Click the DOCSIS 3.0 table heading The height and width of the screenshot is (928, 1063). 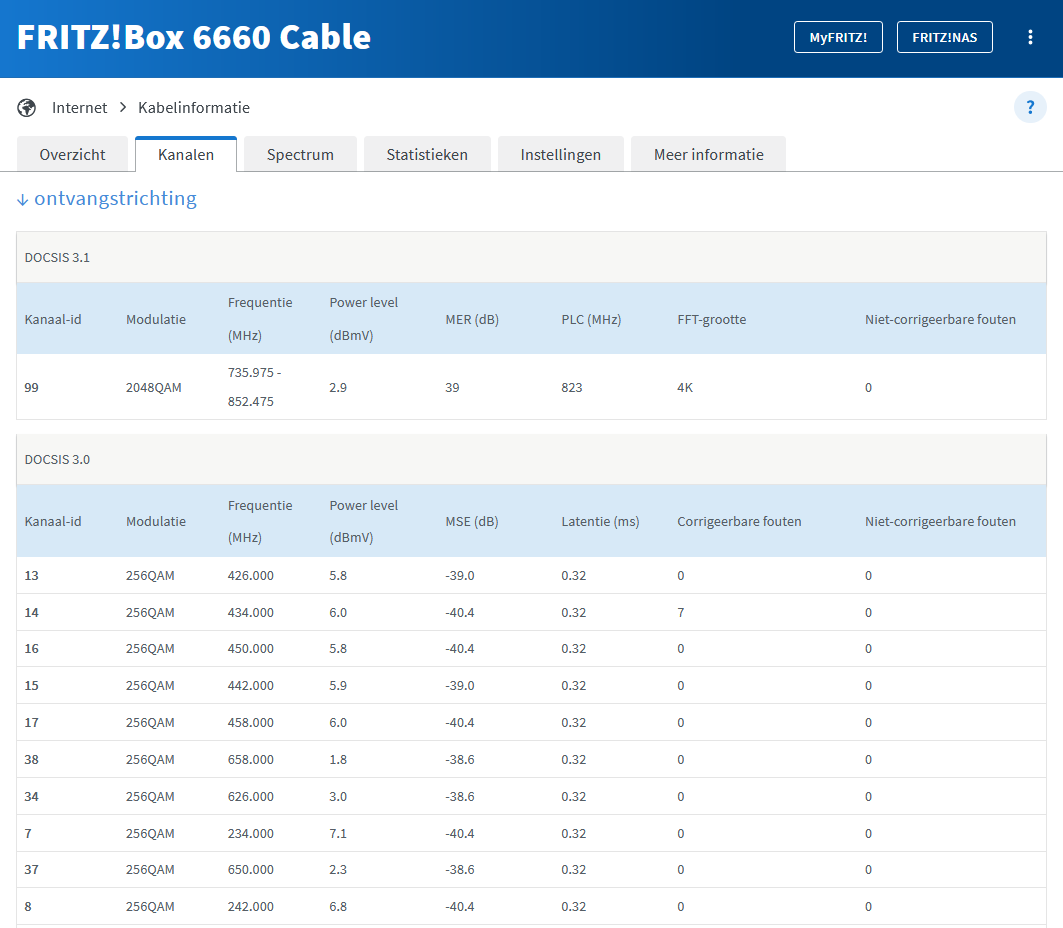tap(57, 460)
